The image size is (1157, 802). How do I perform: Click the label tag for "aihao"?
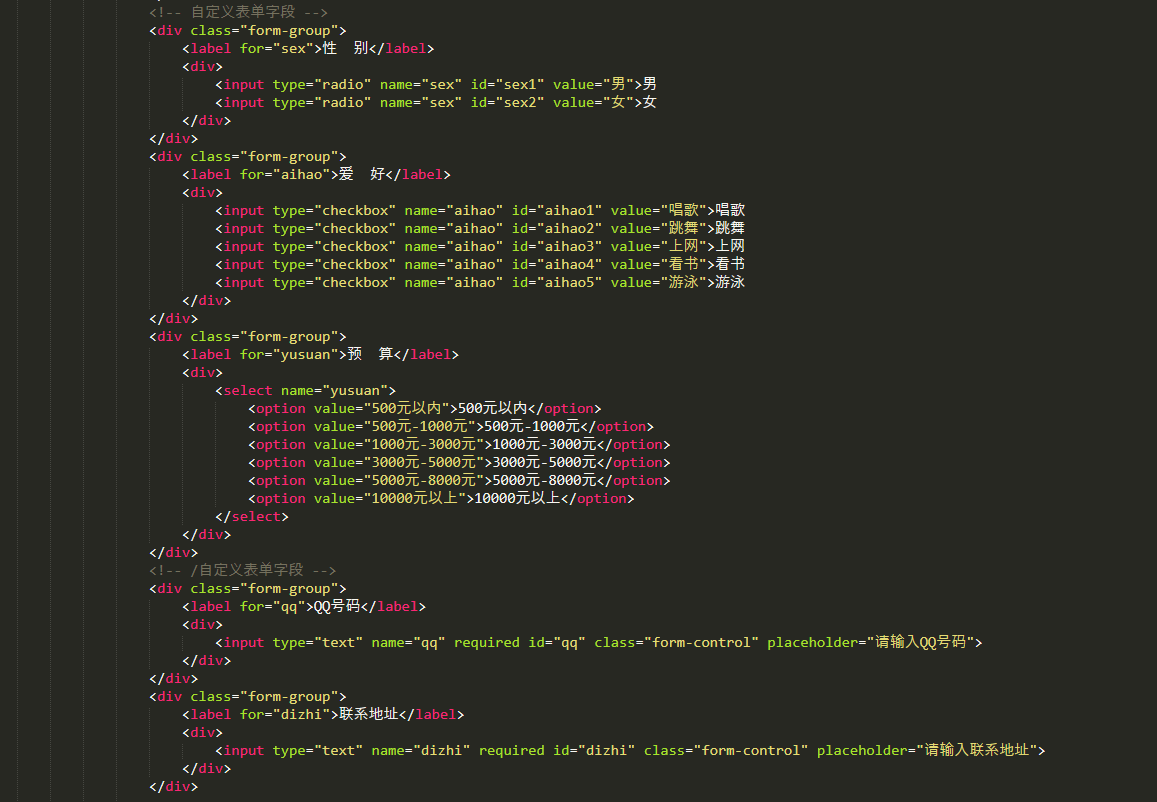[316, 174]
